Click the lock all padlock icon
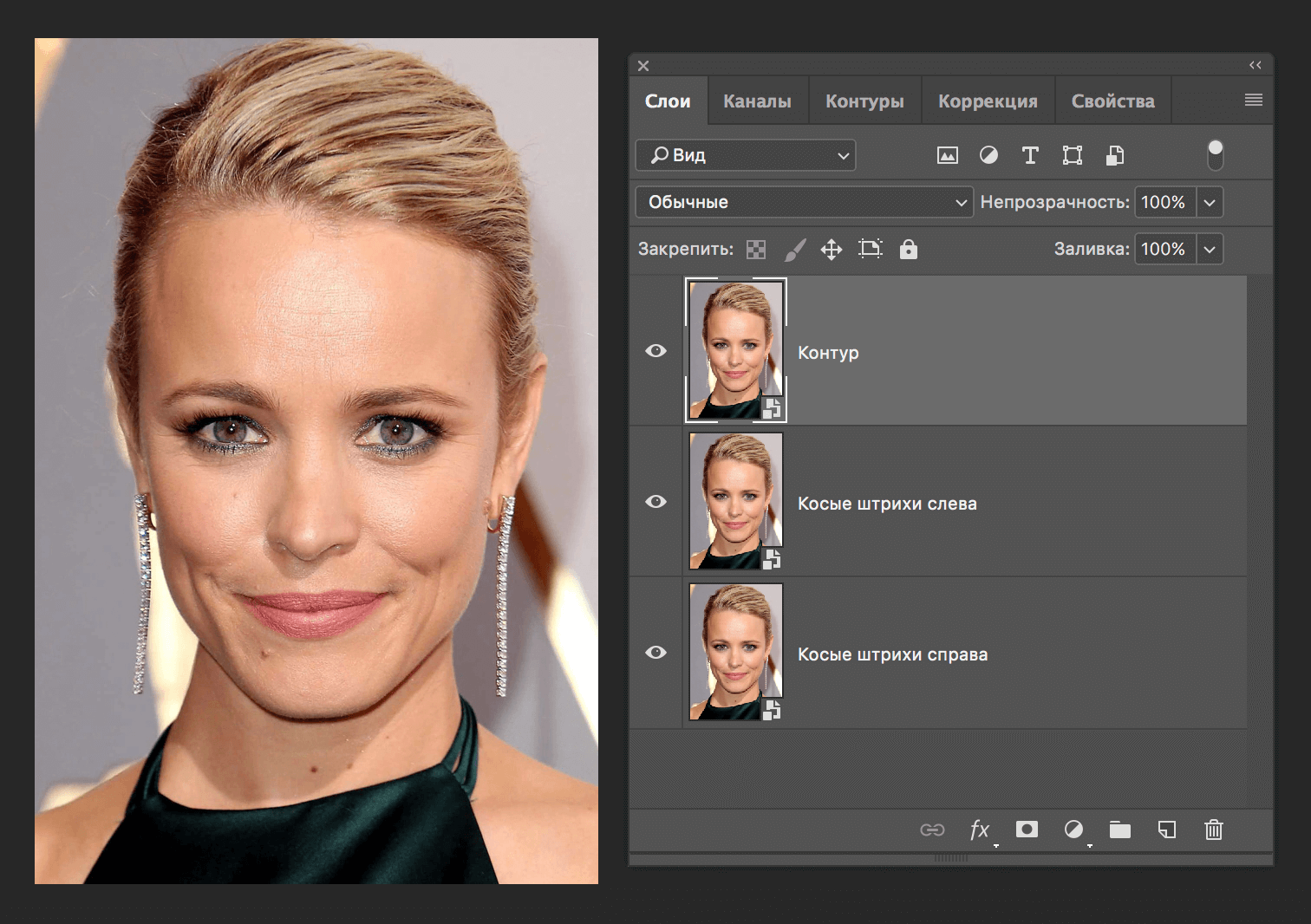Screen dimensions: 1311x924 [x=908, y=250]
